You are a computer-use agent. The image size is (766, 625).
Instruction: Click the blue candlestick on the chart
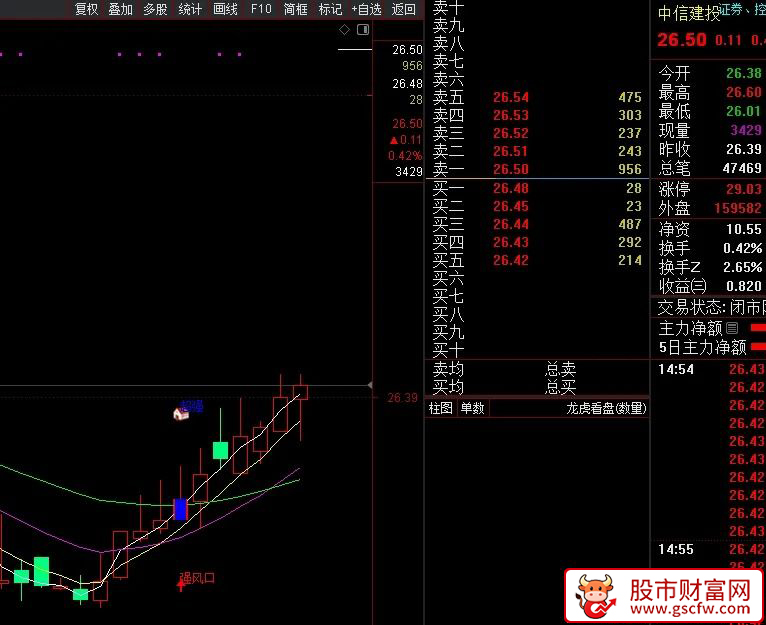[x=180, y=509]
